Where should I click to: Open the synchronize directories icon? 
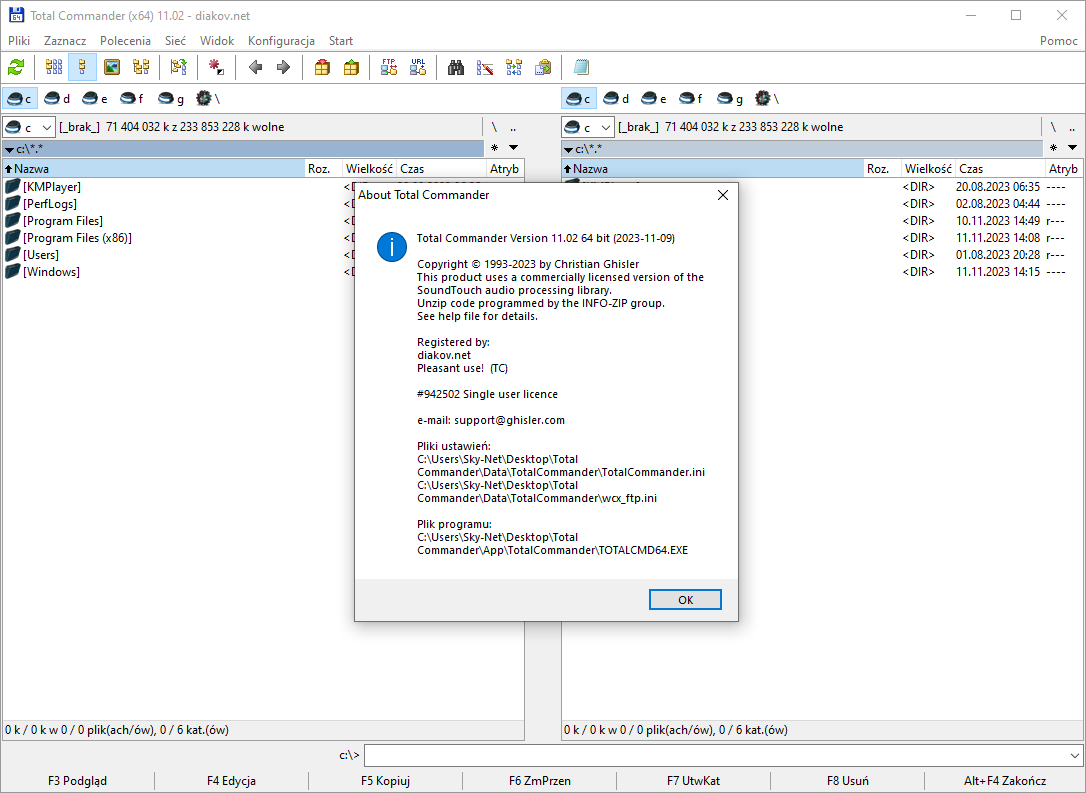coord(514,67)
